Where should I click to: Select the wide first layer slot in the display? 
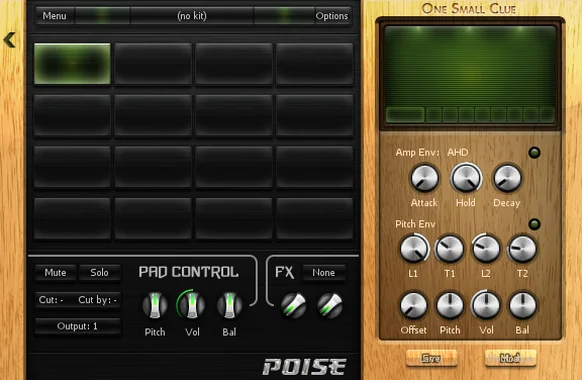point(405,115)
